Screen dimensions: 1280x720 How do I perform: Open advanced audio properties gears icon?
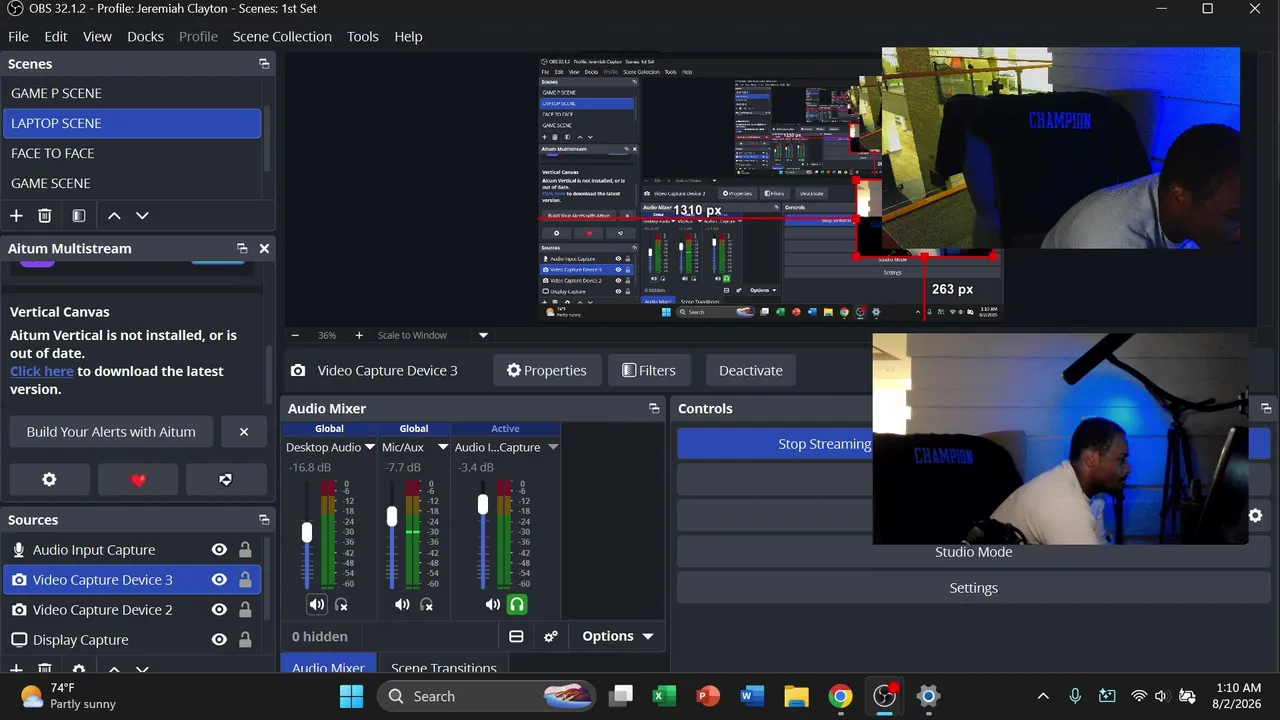pyautogui.click(x=550, y=636)
